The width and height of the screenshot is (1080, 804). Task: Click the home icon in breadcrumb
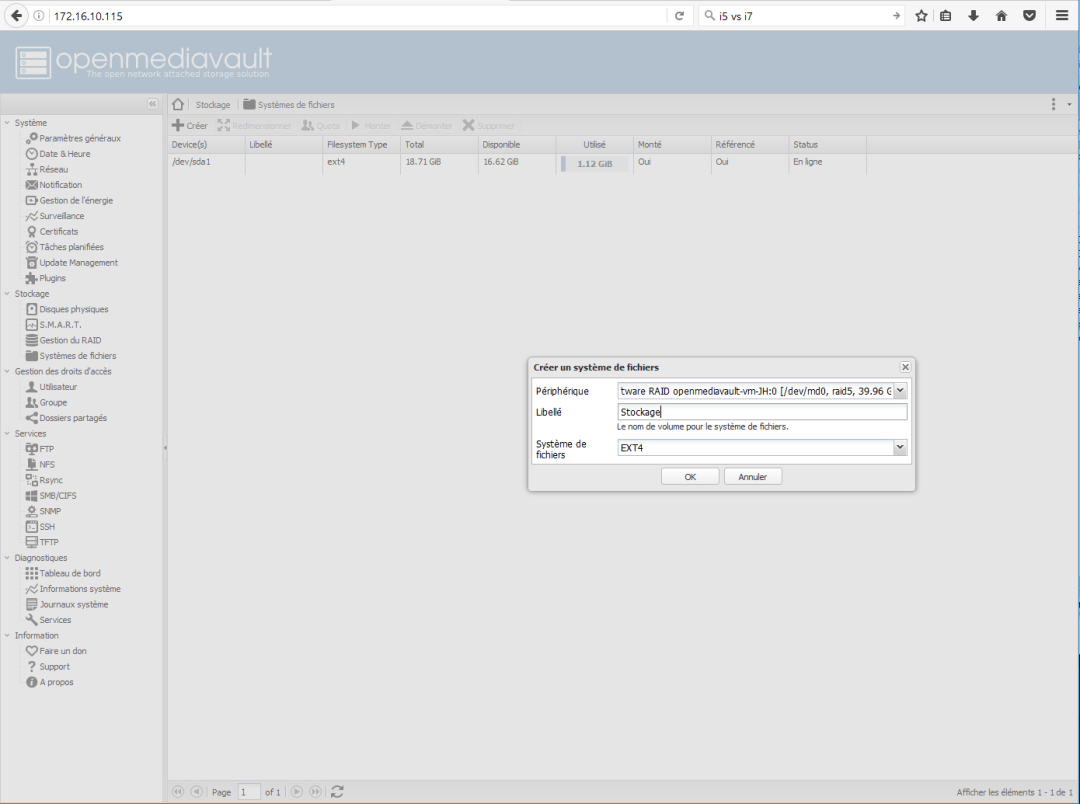click(178, 104)
